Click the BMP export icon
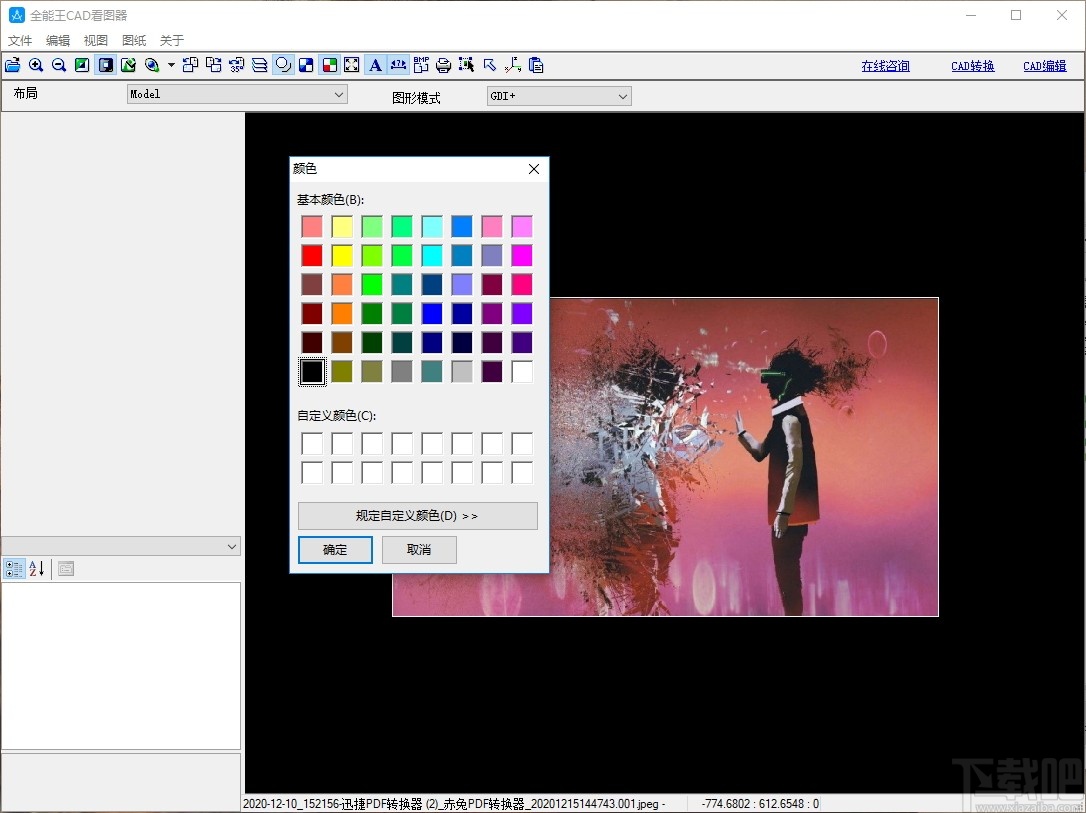This screenshot has width=1086, height=813. pos(421,65)
